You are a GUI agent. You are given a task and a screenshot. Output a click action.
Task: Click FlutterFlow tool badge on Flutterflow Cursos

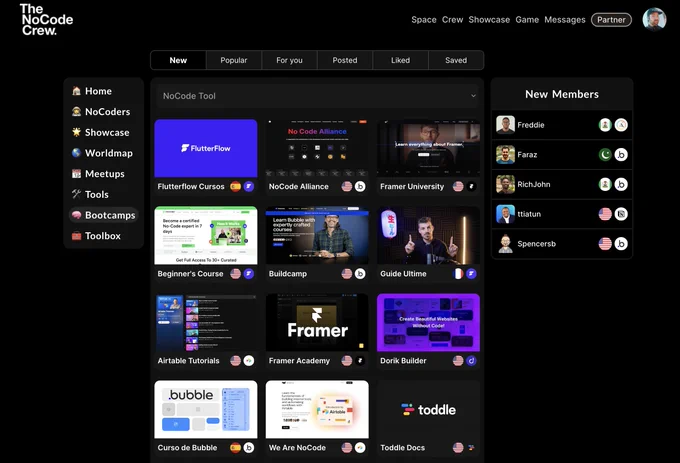tap(249, 186)
